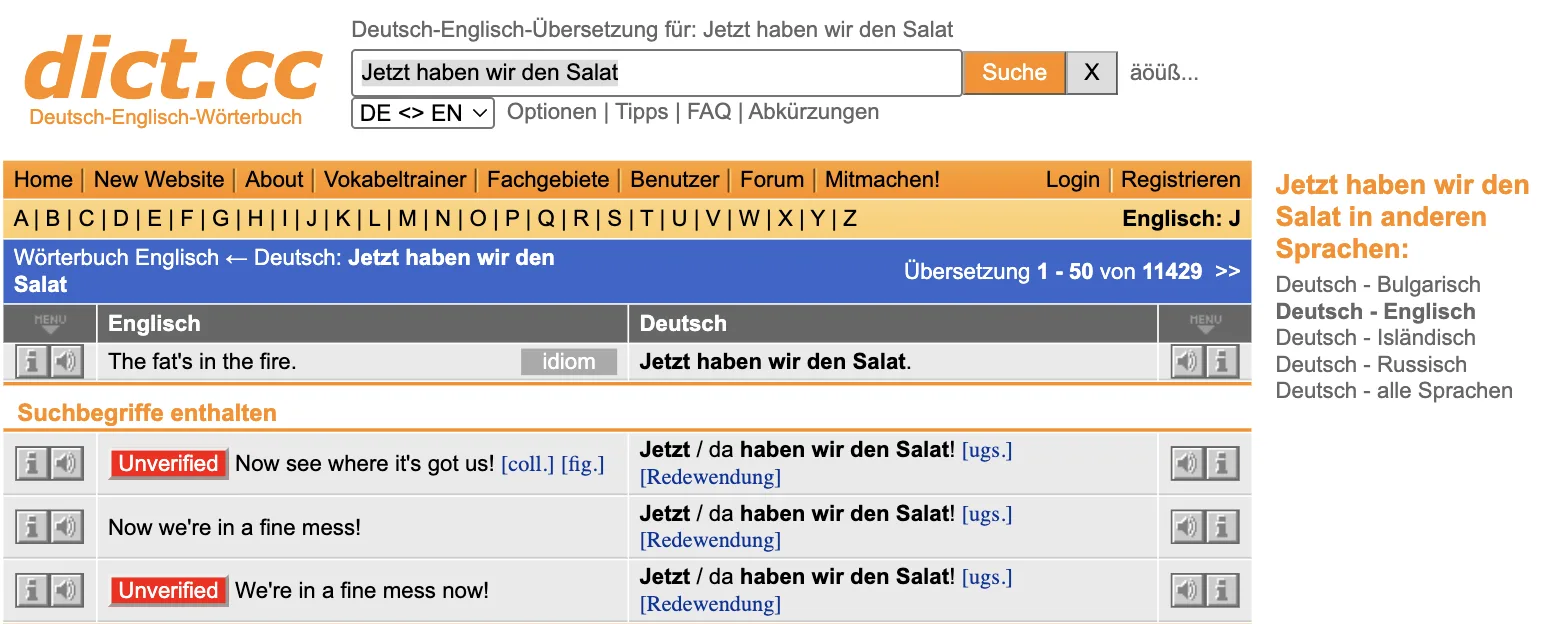Click the Login link

point(1073,180)
